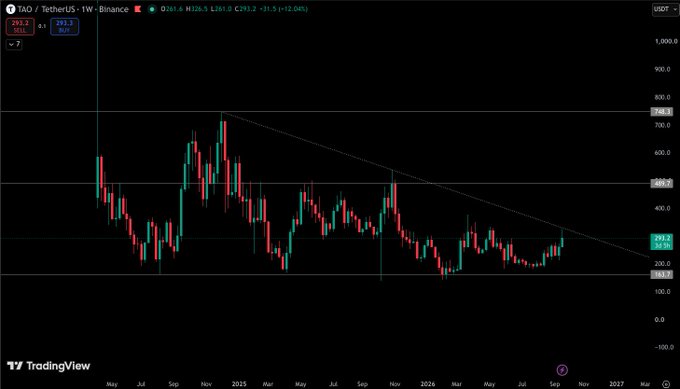Click the 2025 label on the time axis
The height and width of the screenshot is (389, 680).
(239, 384)
